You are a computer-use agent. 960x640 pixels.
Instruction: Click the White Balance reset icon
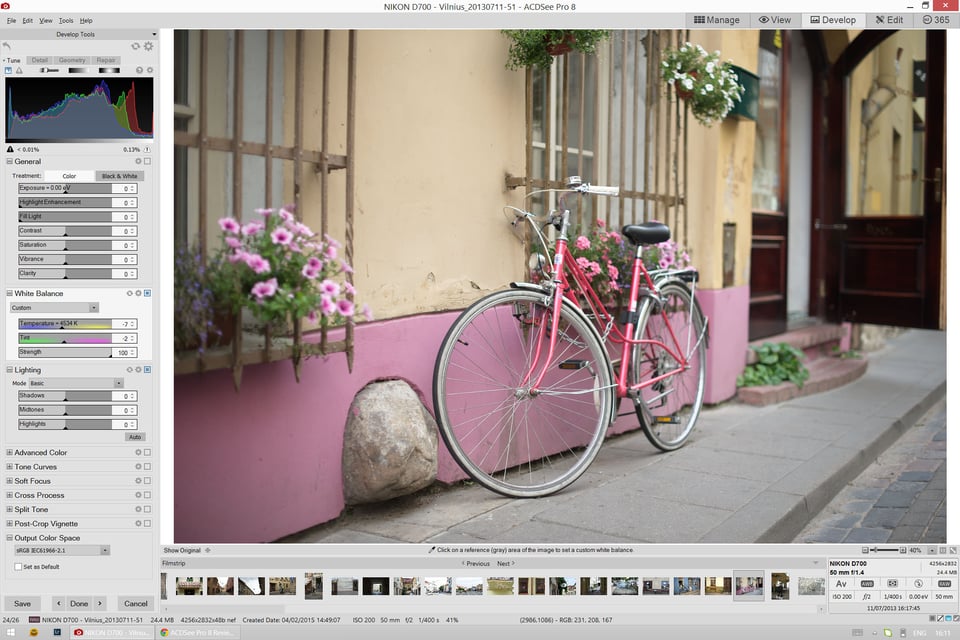(x=130, y=293)
